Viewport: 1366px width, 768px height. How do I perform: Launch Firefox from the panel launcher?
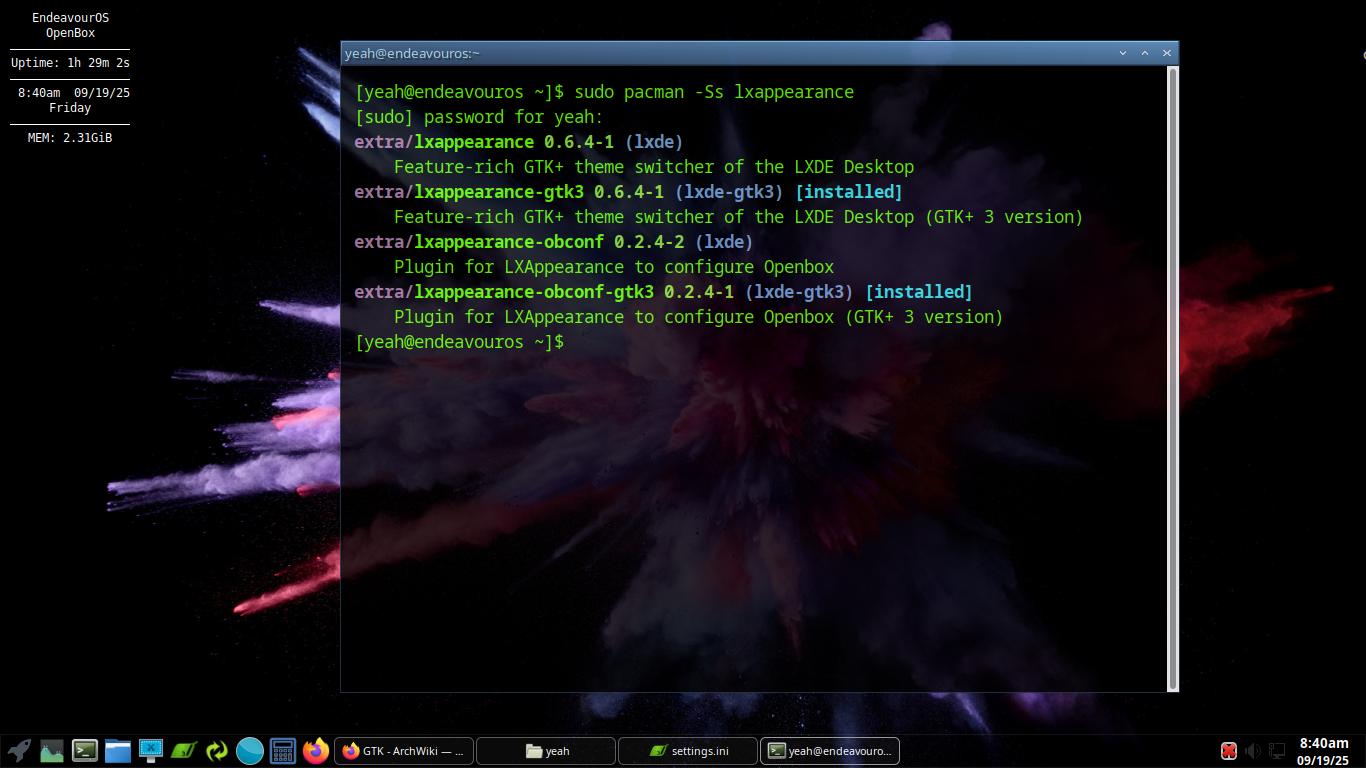click(316, 750)
